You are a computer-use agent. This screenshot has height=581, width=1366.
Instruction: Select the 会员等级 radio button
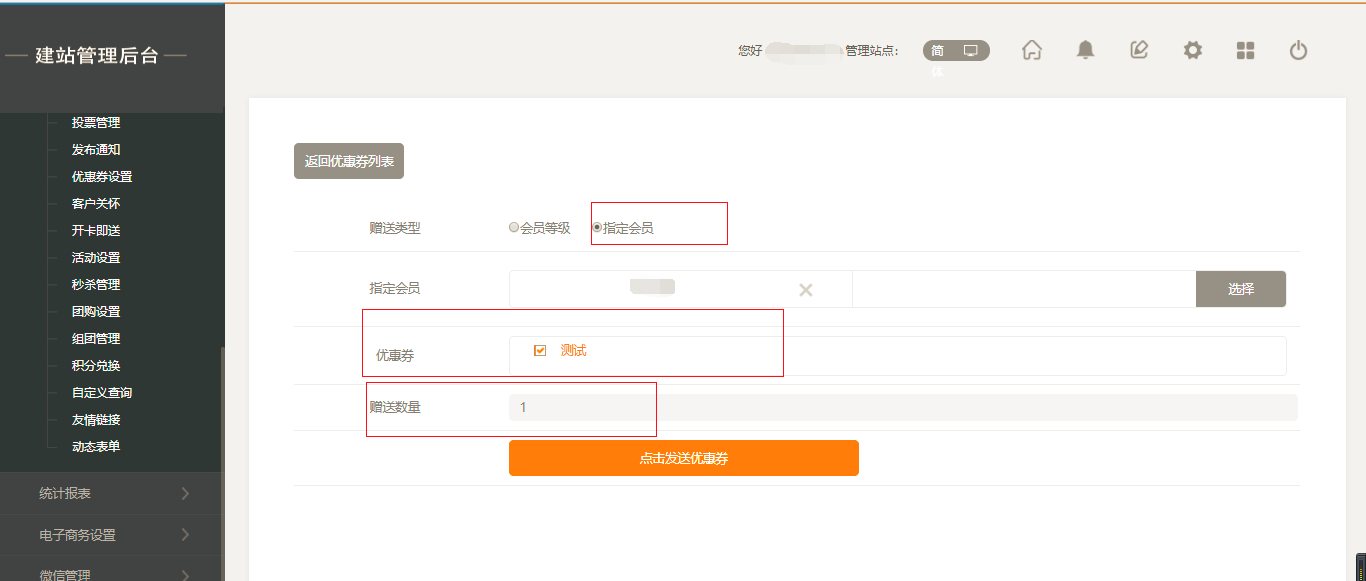point(514,228)
